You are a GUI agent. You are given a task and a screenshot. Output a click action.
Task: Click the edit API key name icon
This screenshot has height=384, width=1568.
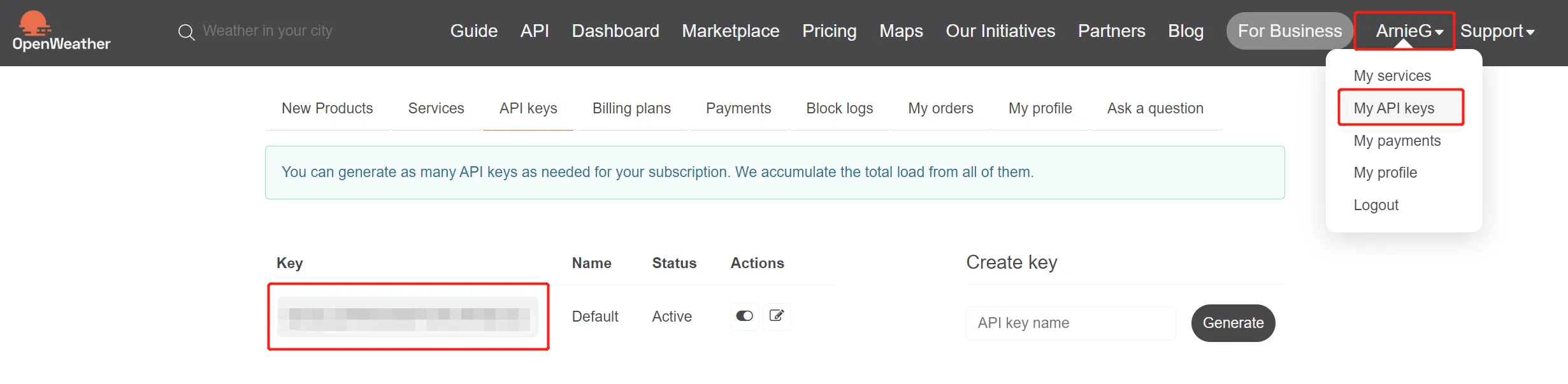[776, 316]
